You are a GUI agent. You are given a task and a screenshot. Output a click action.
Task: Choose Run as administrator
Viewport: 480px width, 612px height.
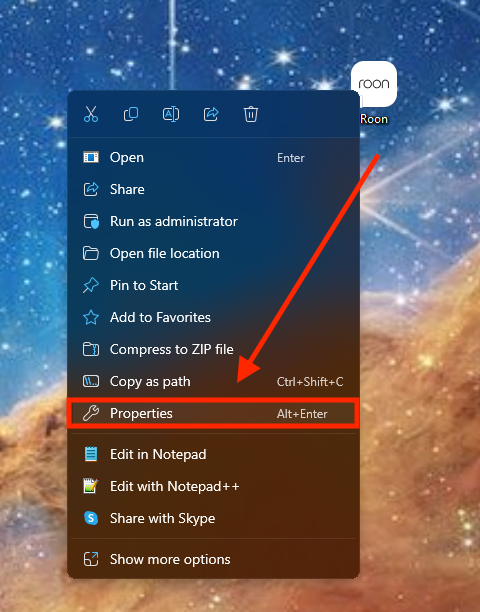tap(213, 222)
